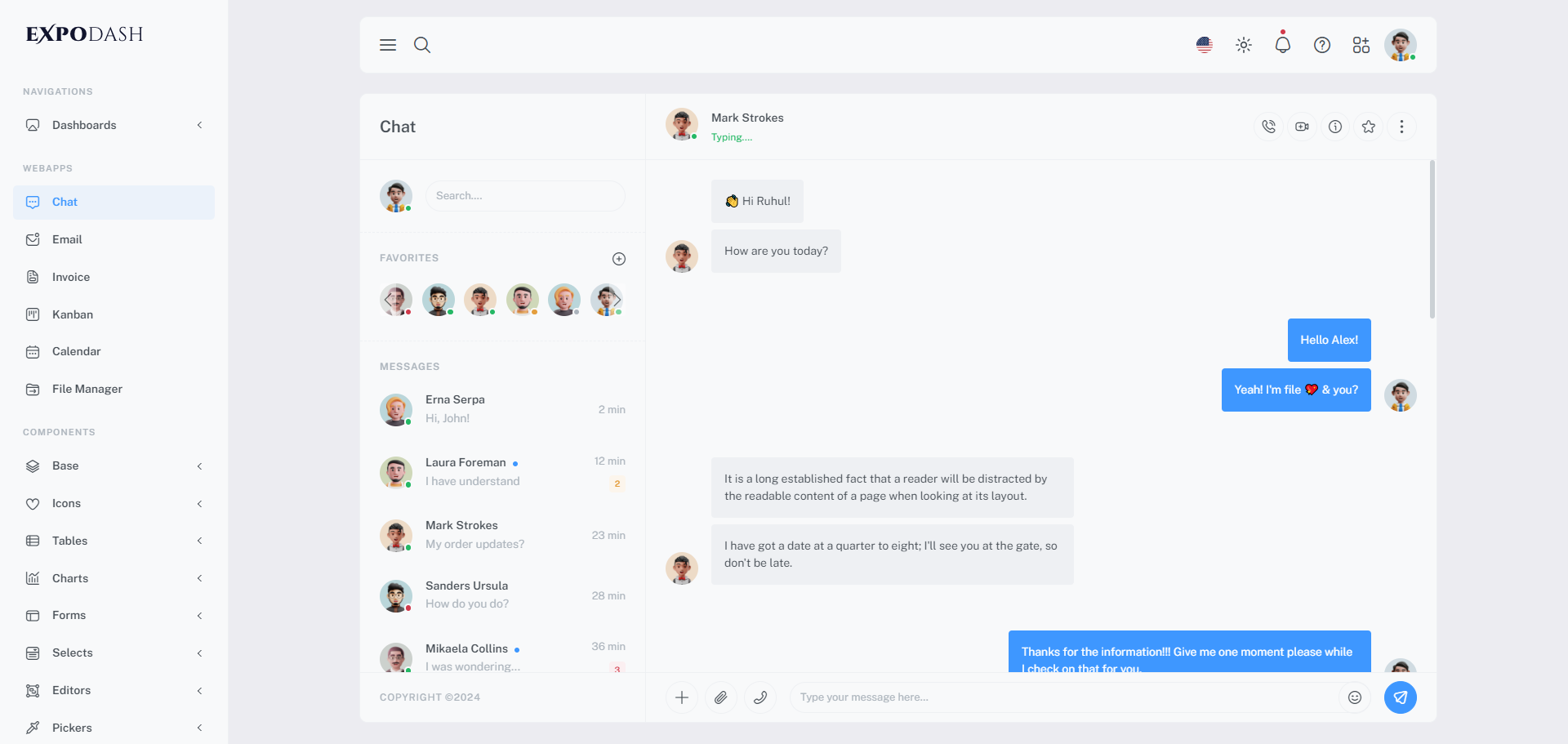Expand the Dashboards menu
1568x744 pixels.
tap(114, 125)
